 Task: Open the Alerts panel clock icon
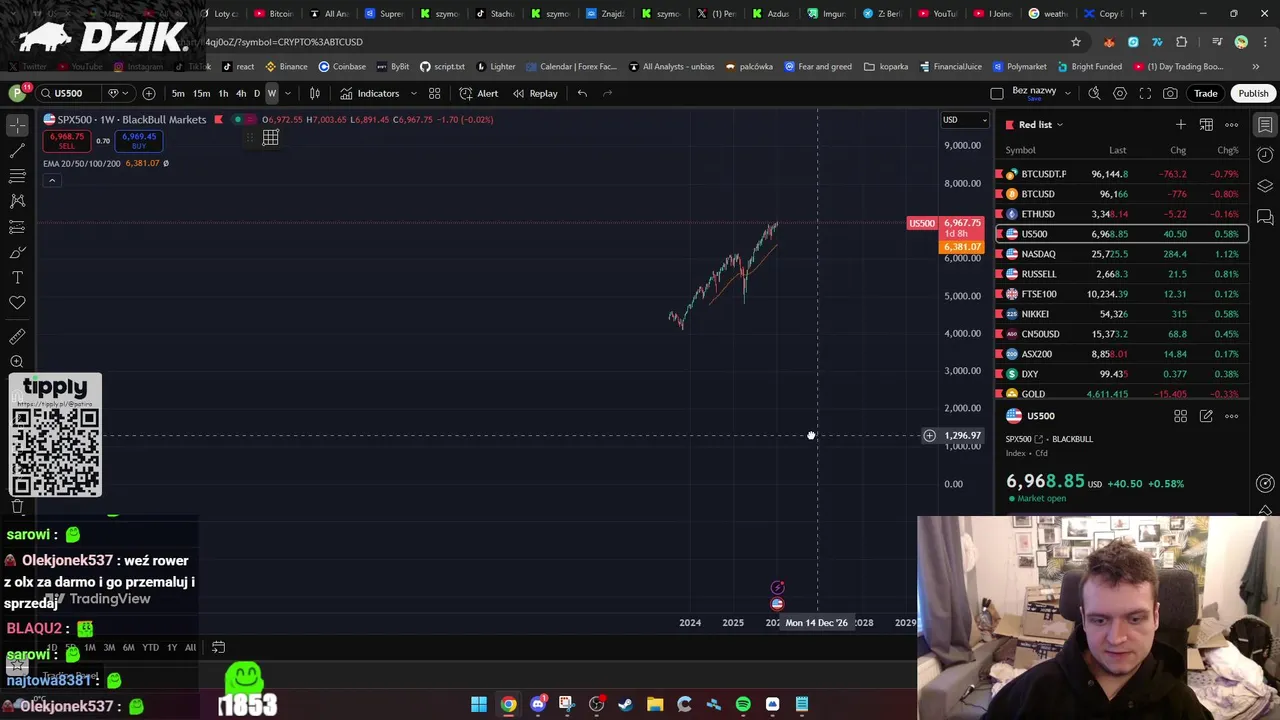[x=1265, y=155]
